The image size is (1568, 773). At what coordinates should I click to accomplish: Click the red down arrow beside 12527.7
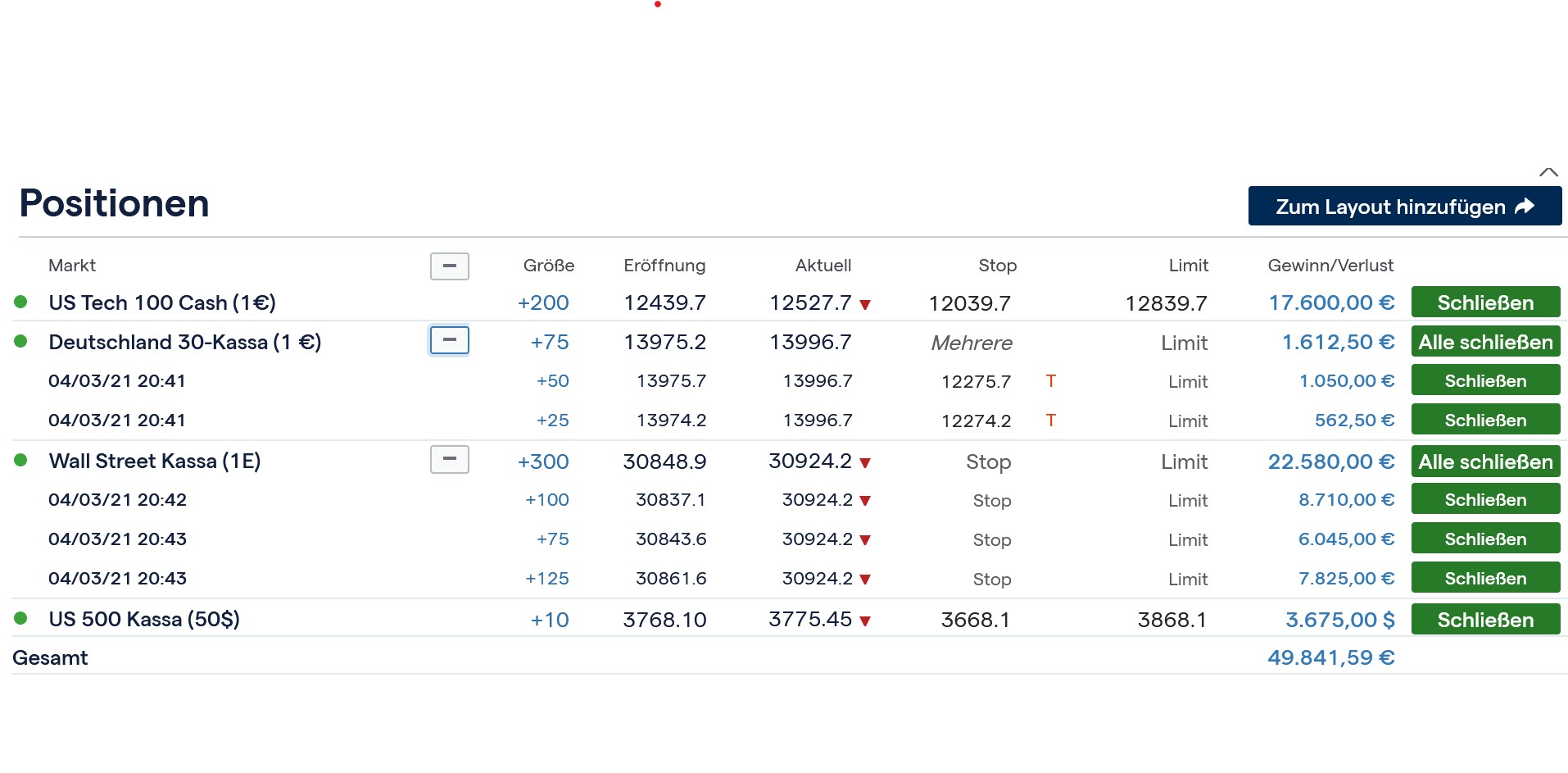click(866, 303)
